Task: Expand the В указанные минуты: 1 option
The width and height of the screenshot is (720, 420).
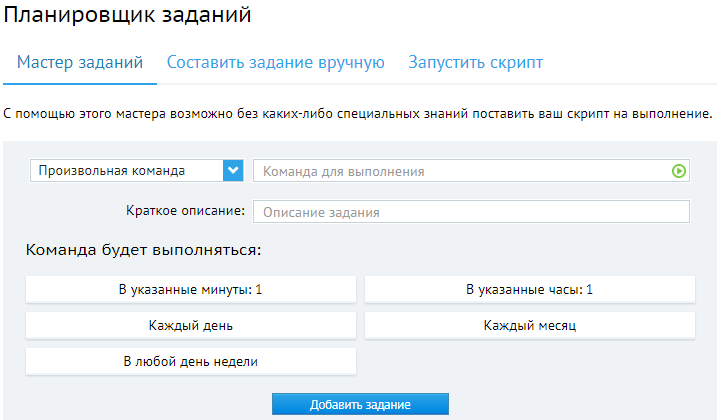Action: 191,289
